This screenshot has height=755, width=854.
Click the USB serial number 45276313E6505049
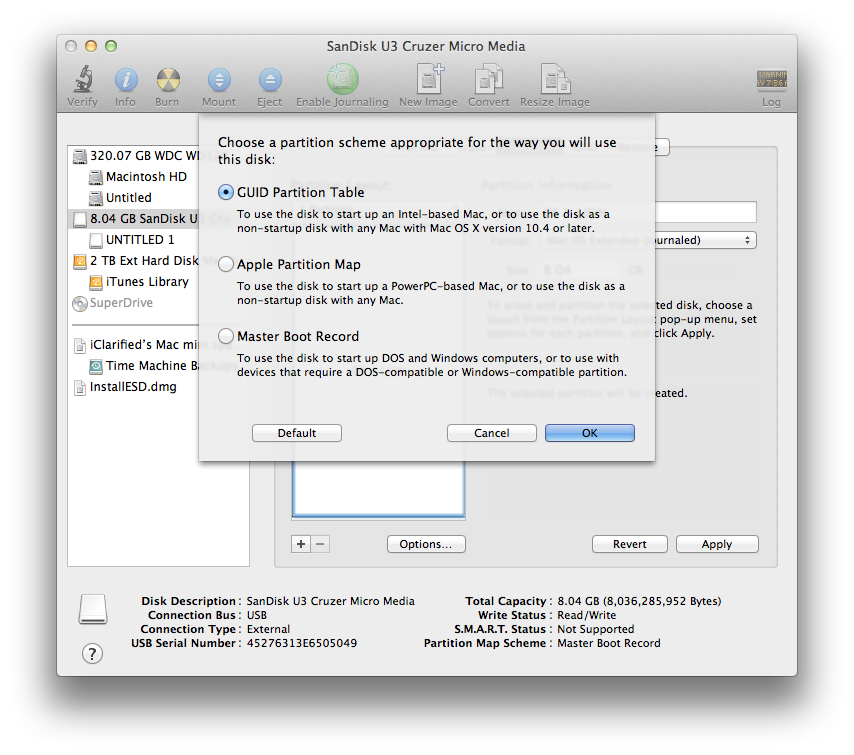coord(302,643)
